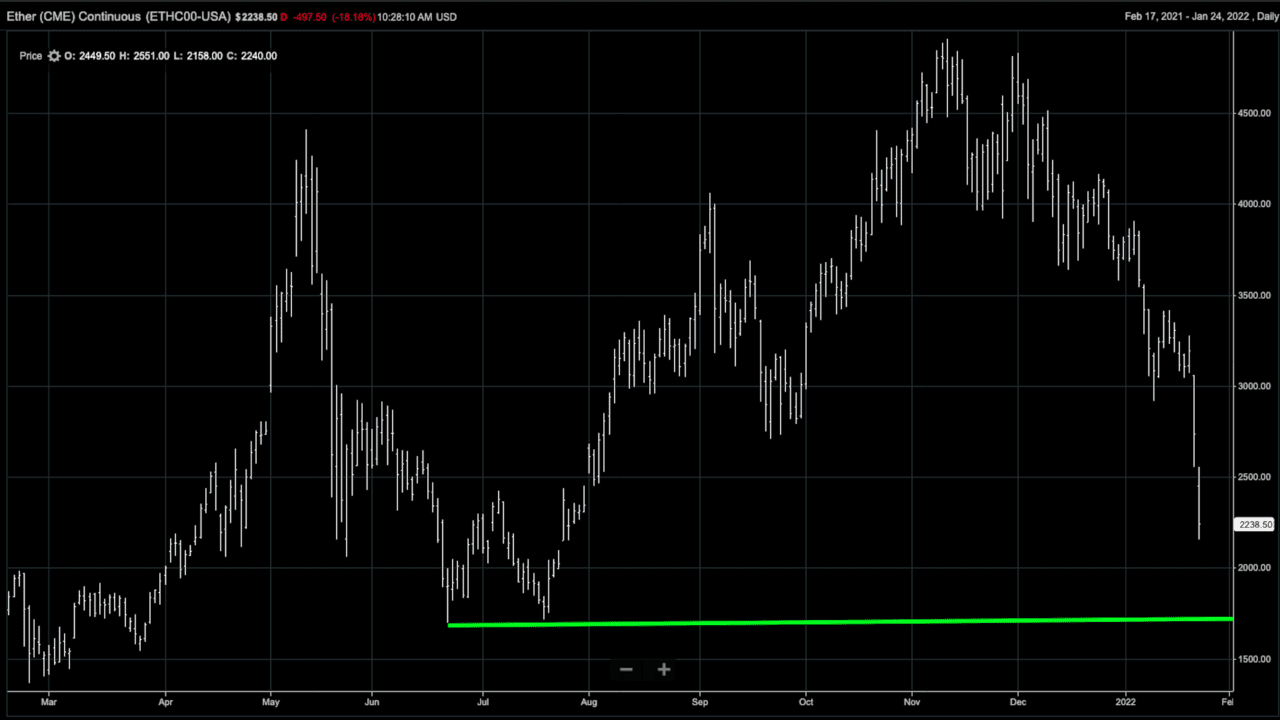Click the Mar label on time axis

pyautogui.click(x=48, y=703)
